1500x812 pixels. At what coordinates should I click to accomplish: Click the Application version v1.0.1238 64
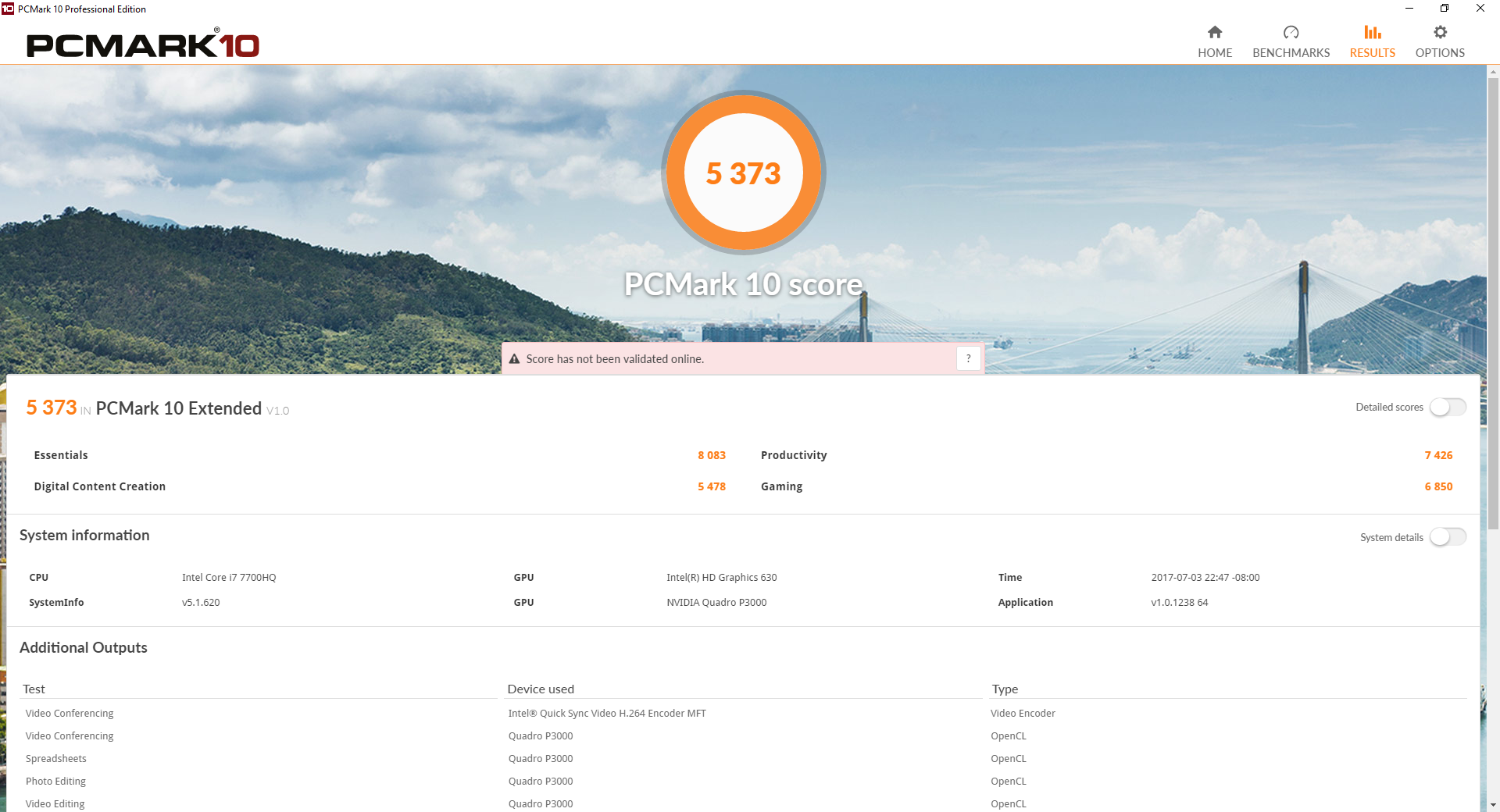[1179, 603]
